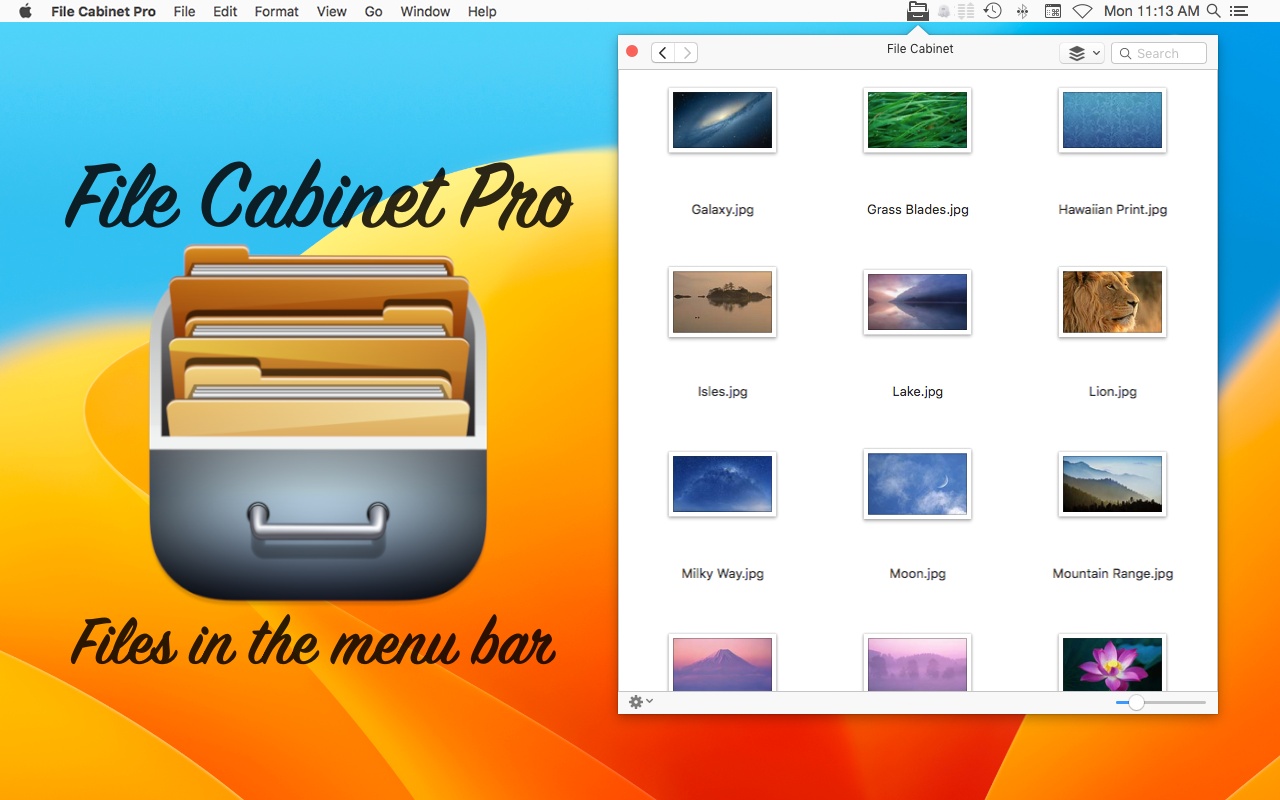Click the Grass Blades.jpg file name
Image resolution: width=1280 pixels, height=800 pixels.
(917, 209)
